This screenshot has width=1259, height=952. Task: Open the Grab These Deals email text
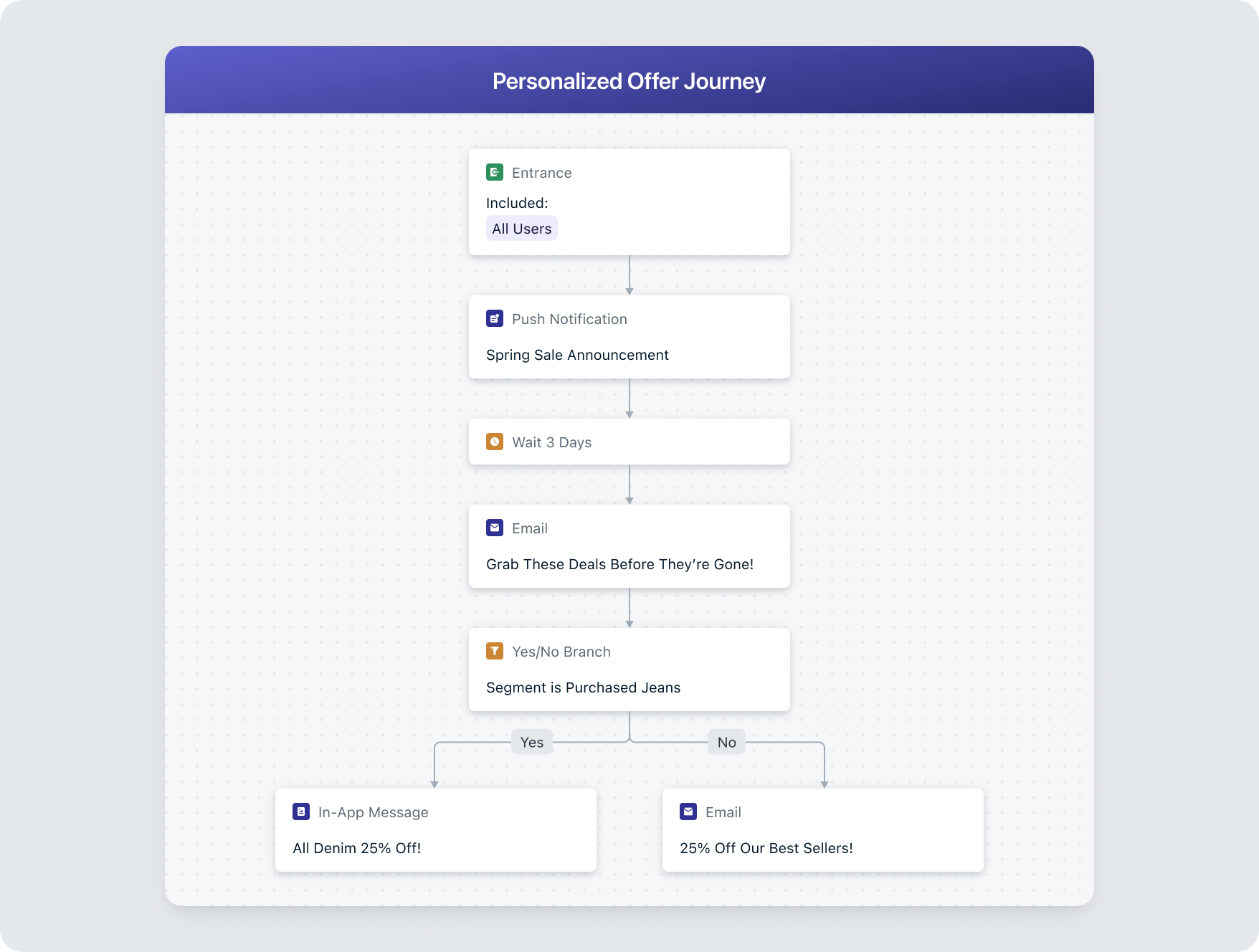(619, 564)
